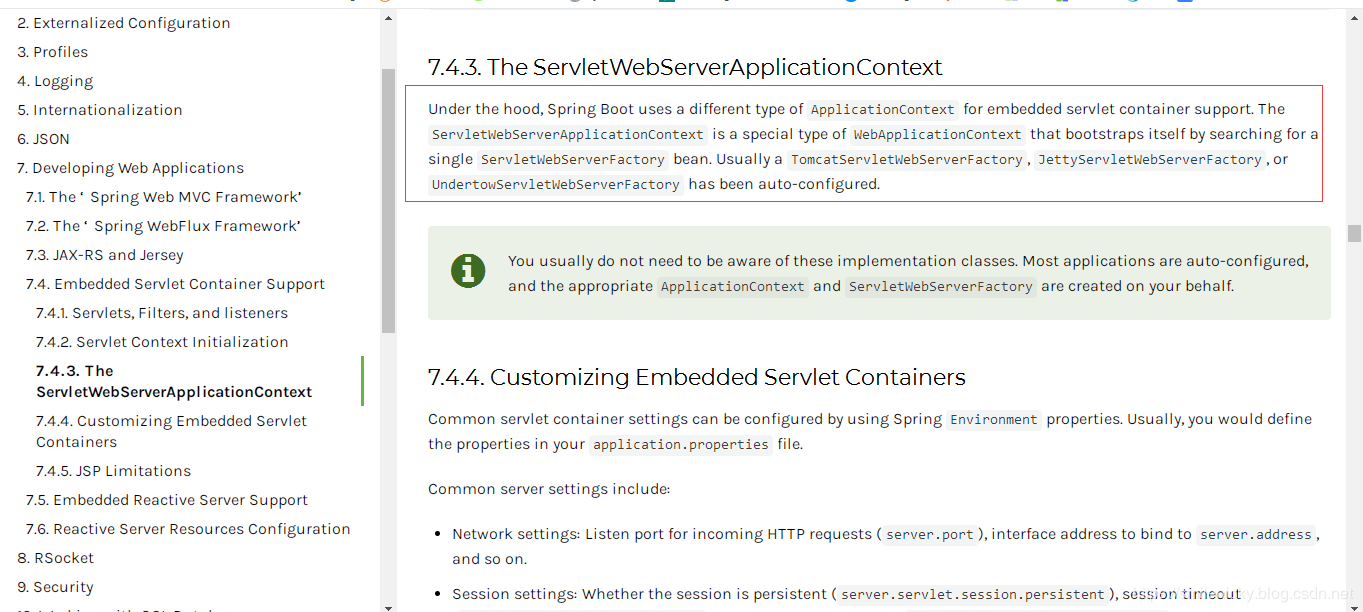Click heading '7.4.3. The ServletWebServerApplicationContext'
Viewport: 1363px width, 612px height.
coord(685,67)
